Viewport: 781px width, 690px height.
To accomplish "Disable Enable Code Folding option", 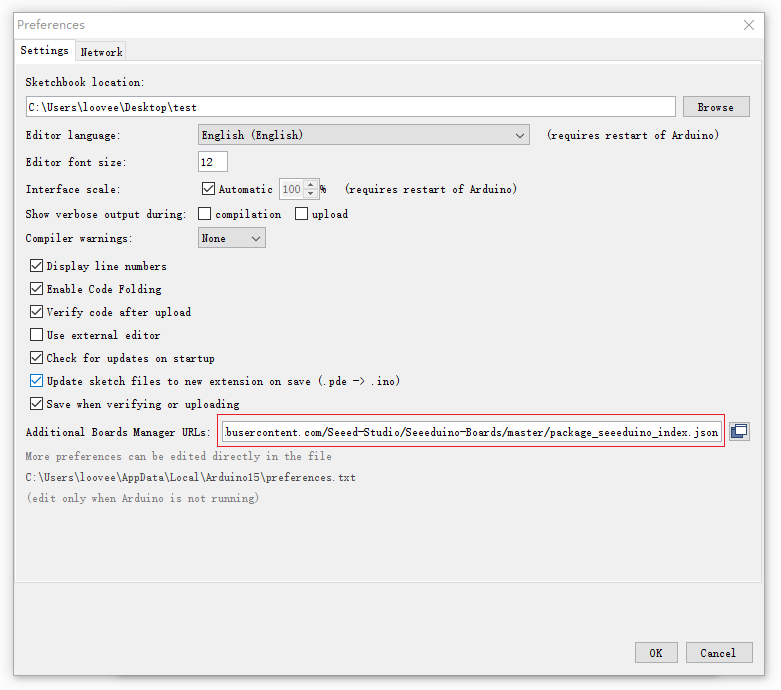I will coord(37,289).
